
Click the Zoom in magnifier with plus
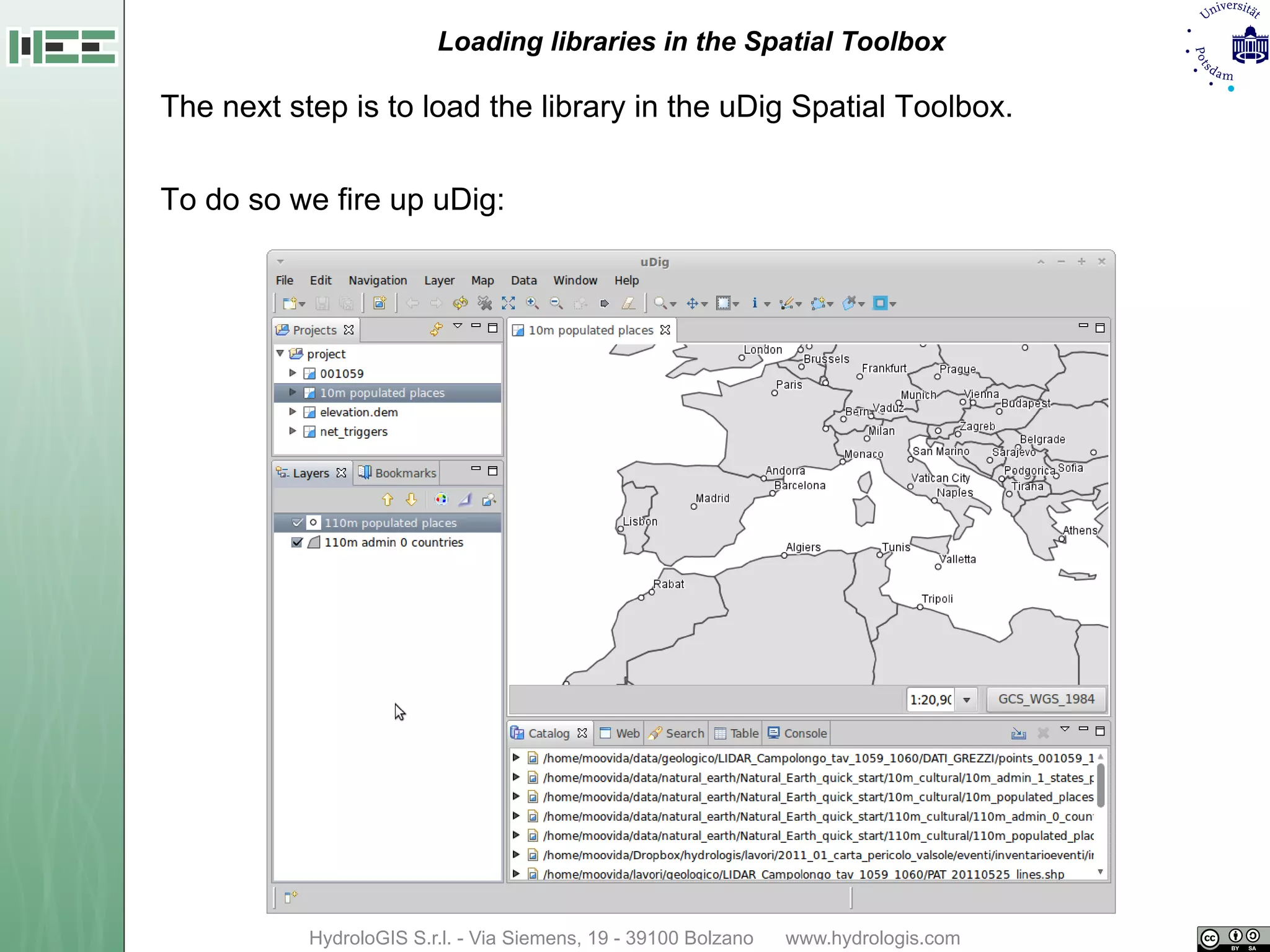click(x=532, y=303)
